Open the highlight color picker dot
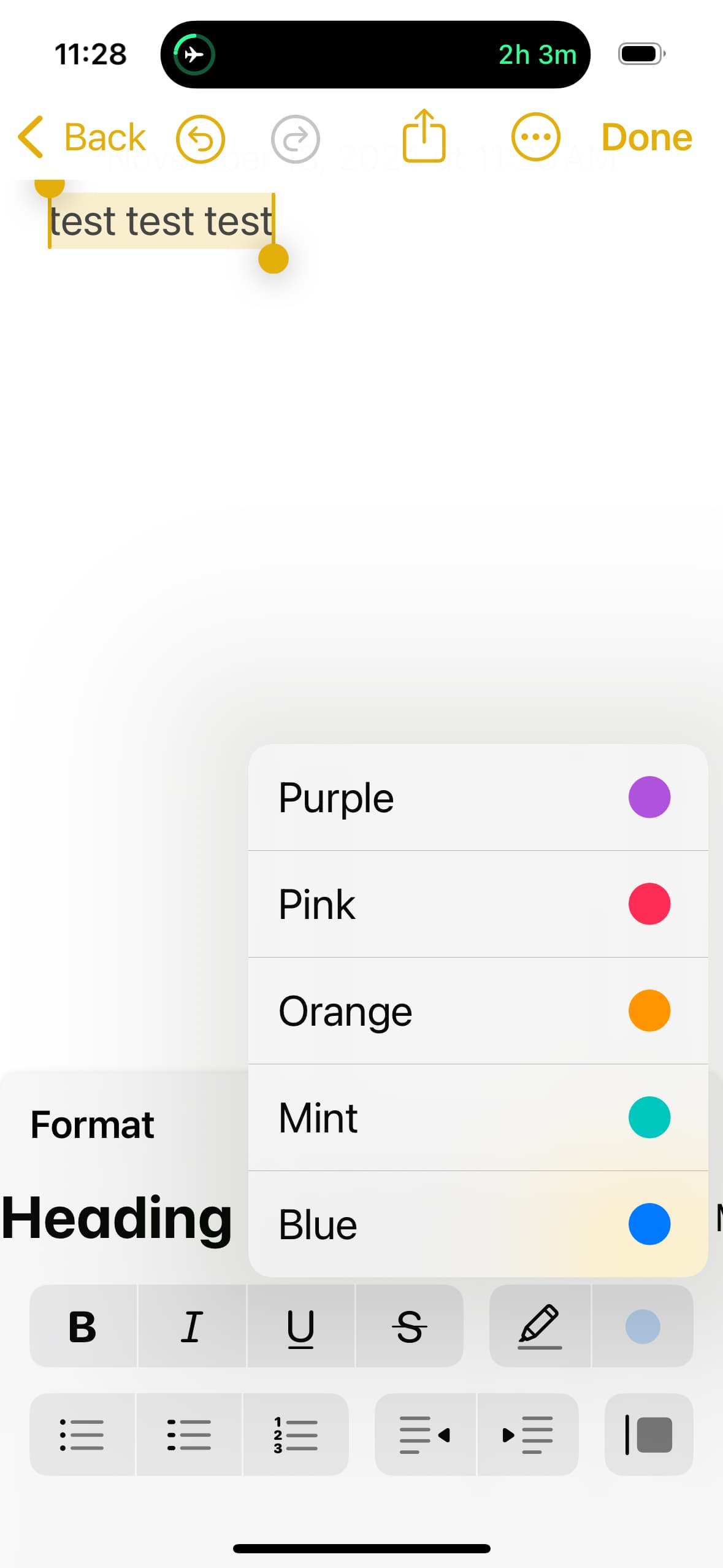 pos(642,1326)
